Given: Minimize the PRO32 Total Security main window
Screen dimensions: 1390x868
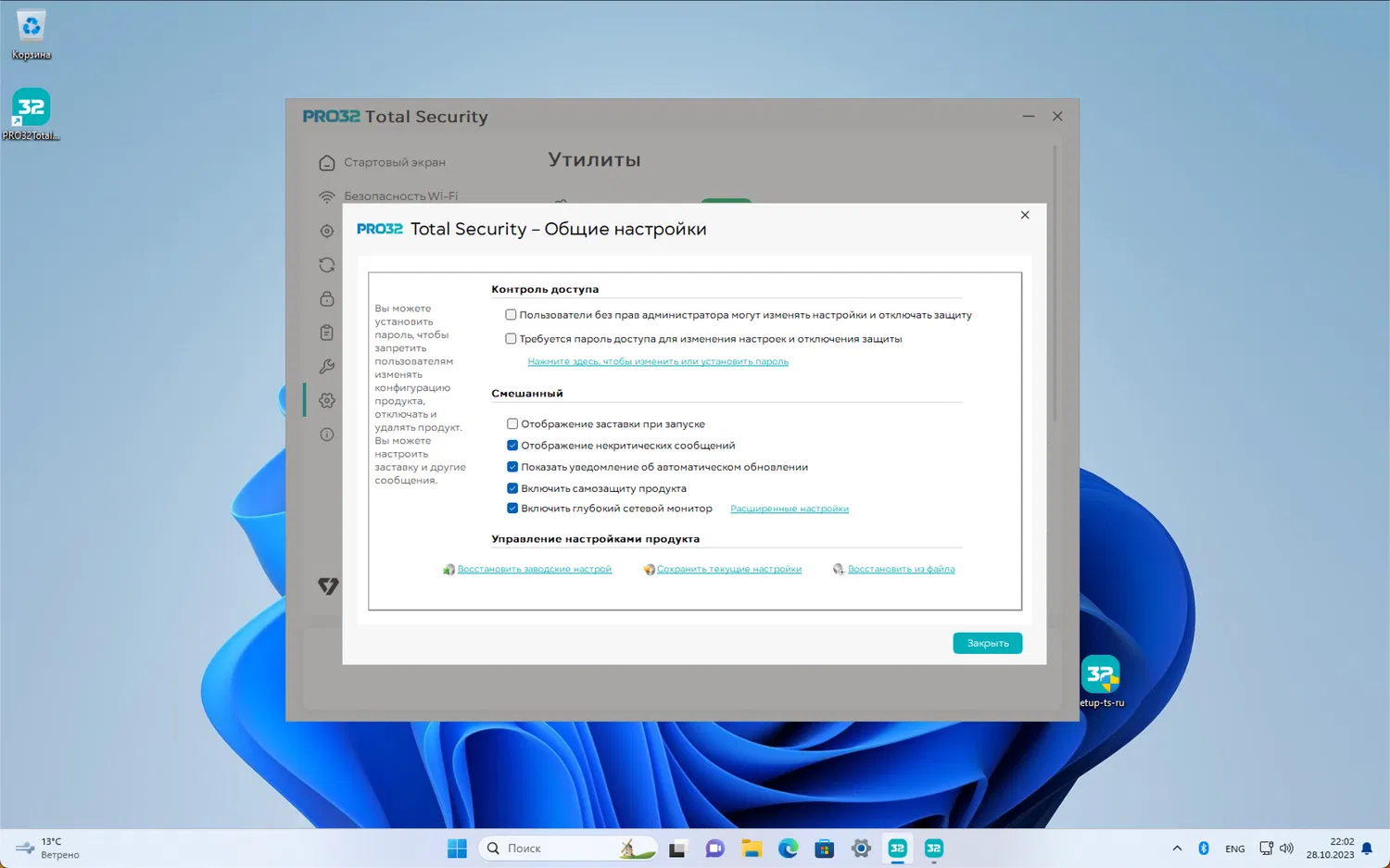Looking at the screenshot, I should (1029, 117).
